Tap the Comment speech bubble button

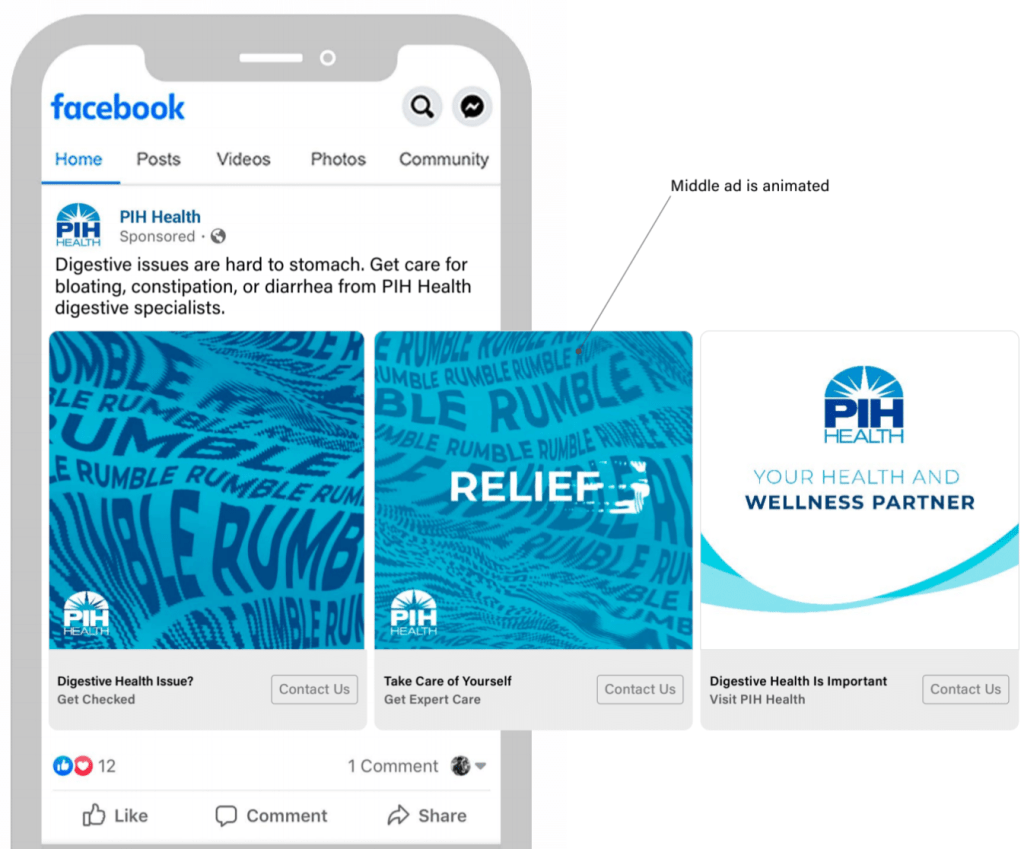click(271, 816)
